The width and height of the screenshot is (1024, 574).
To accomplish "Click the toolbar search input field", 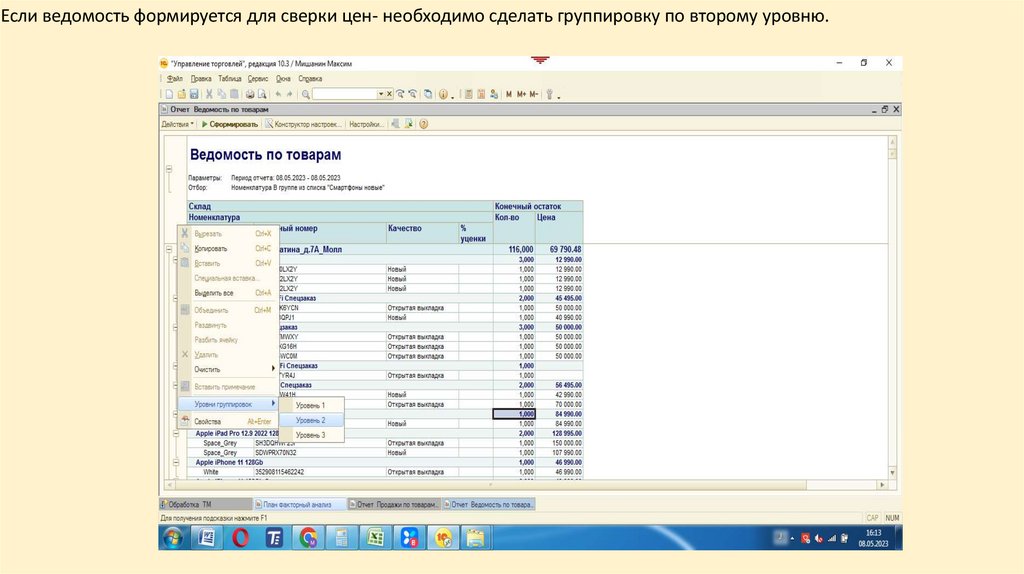I will [344, 94].
